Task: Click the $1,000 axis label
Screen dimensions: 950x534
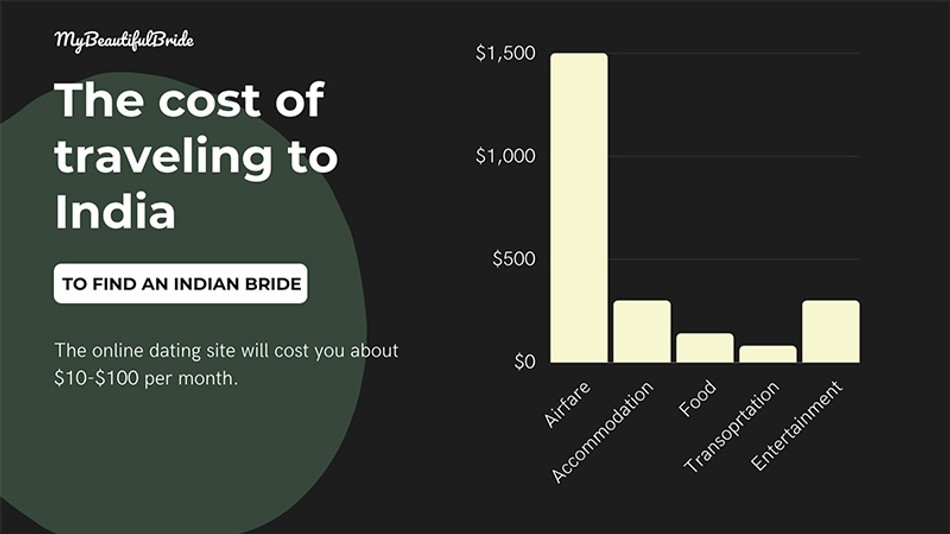Action: (506, 156)
